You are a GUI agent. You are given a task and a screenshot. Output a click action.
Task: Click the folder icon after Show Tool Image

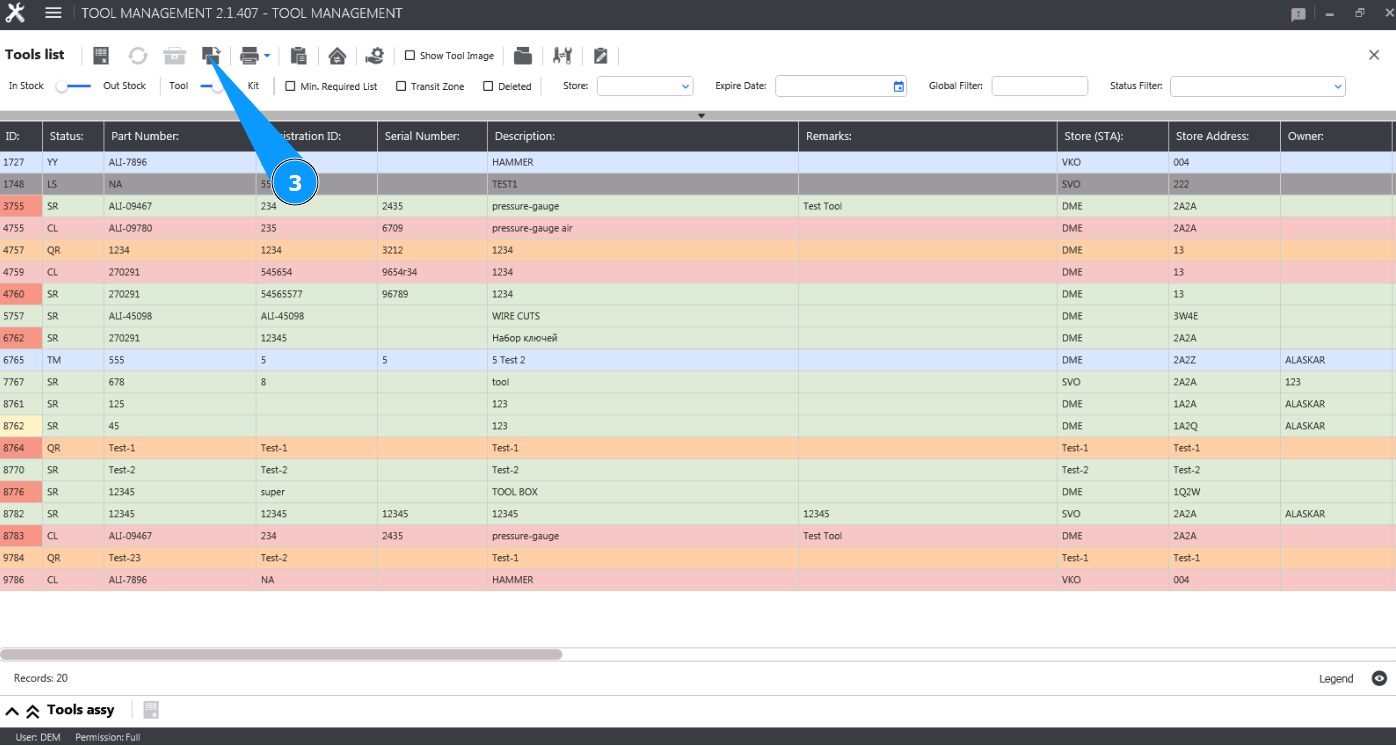(x=523, y=56)
